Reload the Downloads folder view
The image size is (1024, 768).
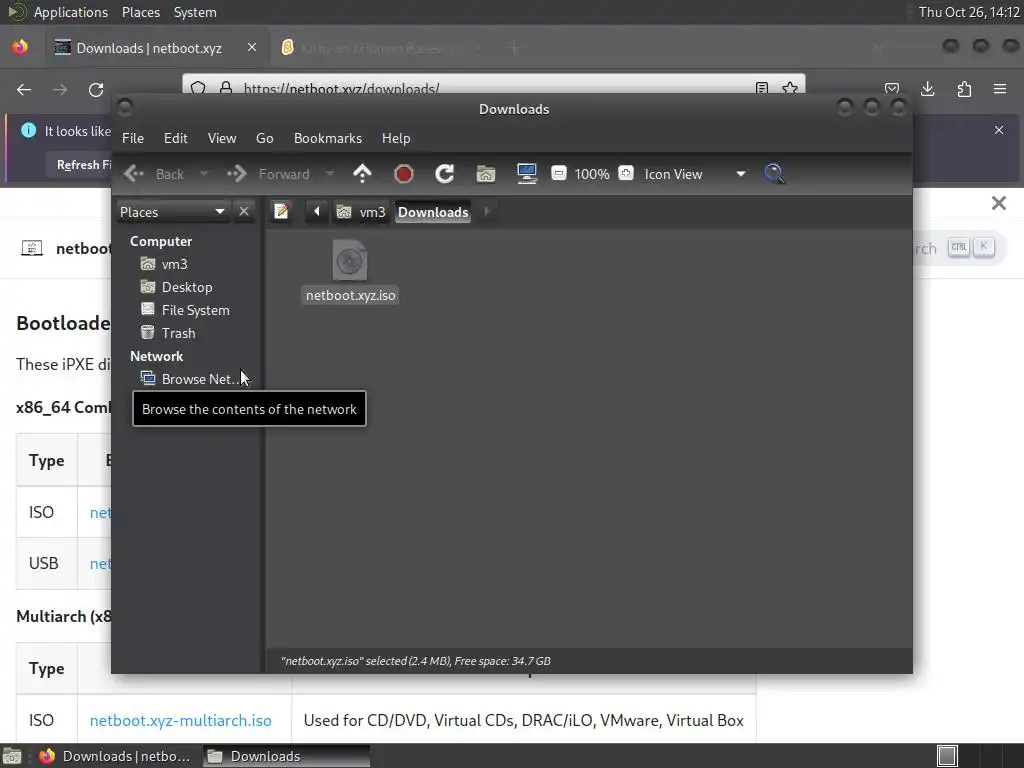(x=445, y=174)
